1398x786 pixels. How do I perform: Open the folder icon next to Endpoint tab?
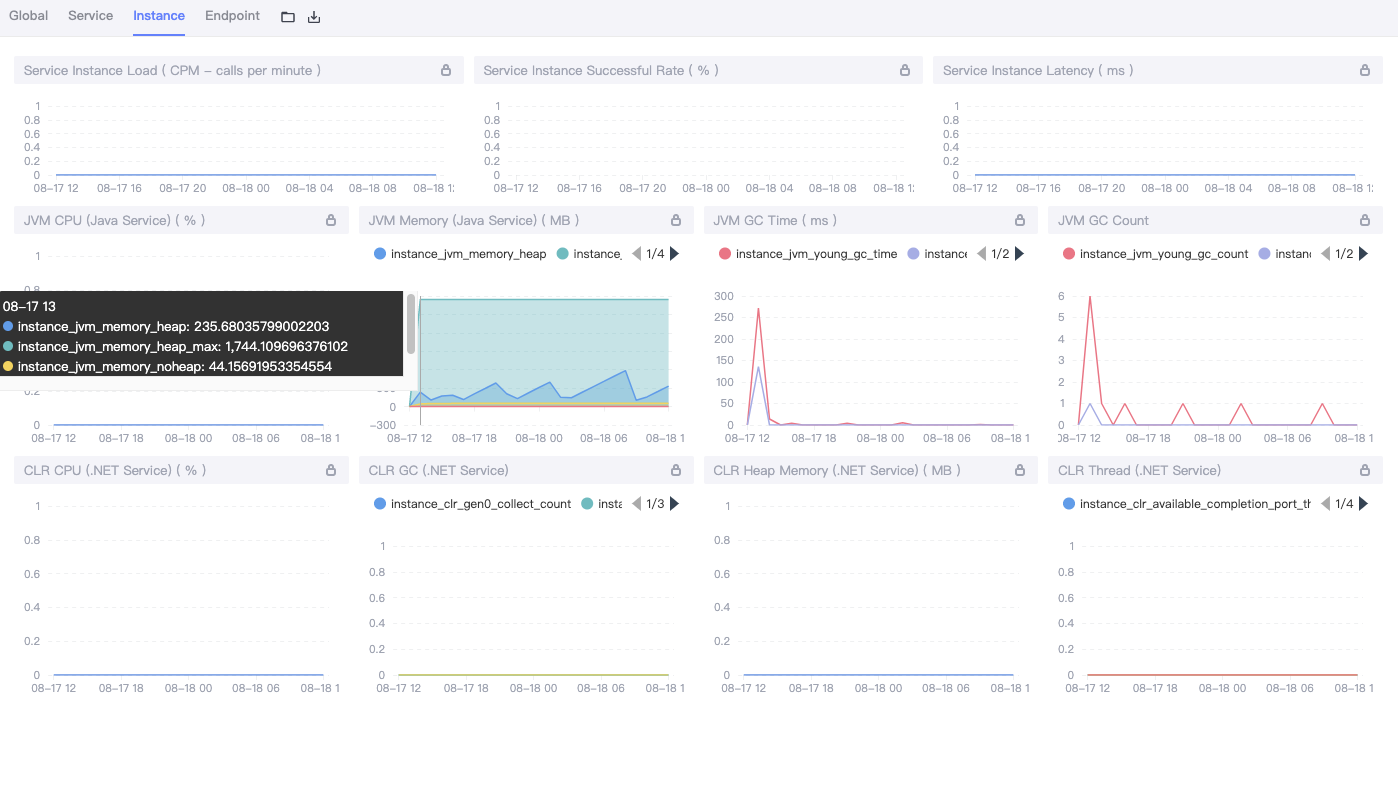pyautogui.click(x=288, y=17)
